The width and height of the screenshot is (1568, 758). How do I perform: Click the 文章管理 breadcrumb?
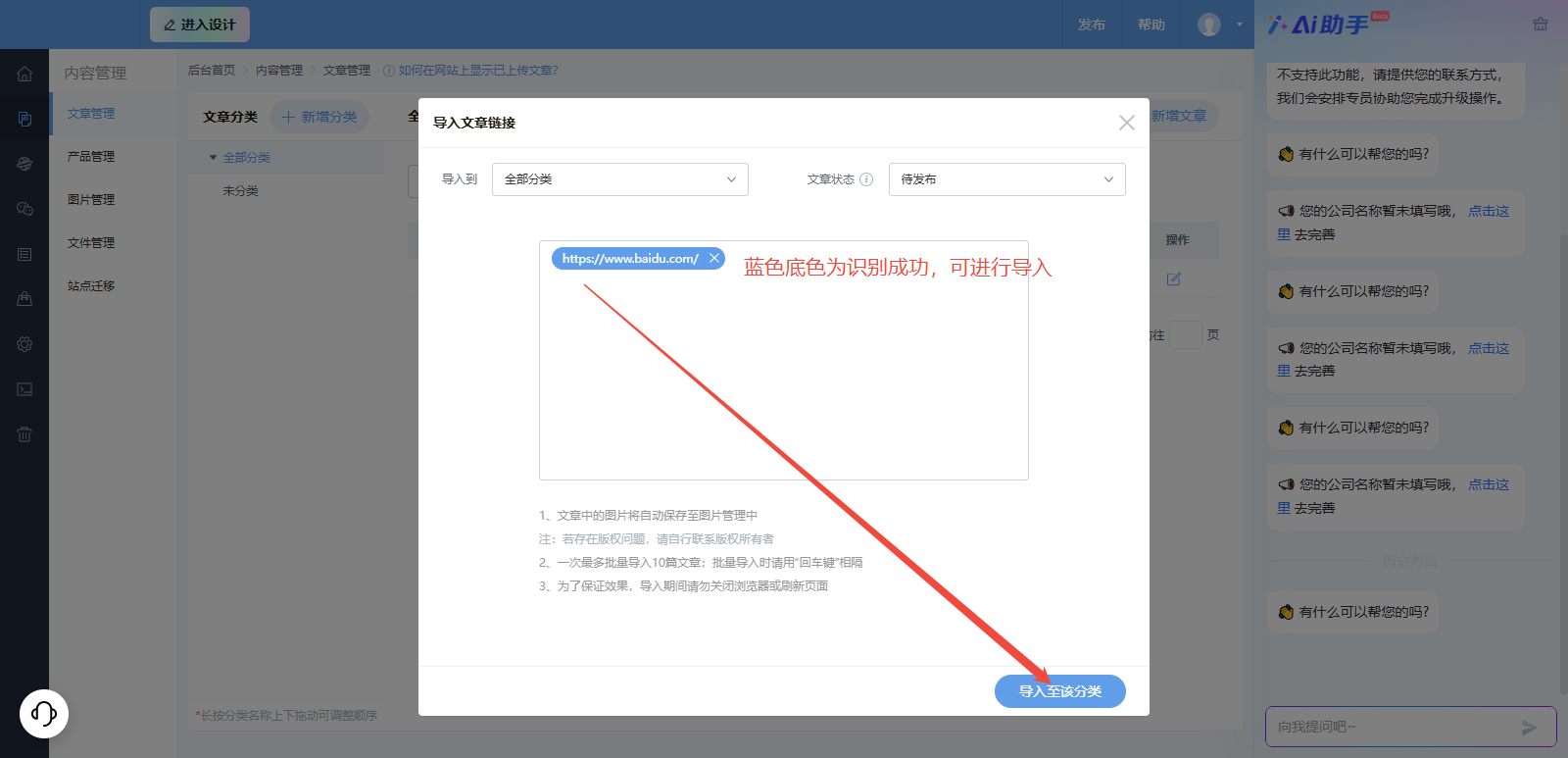coord(347,71)
